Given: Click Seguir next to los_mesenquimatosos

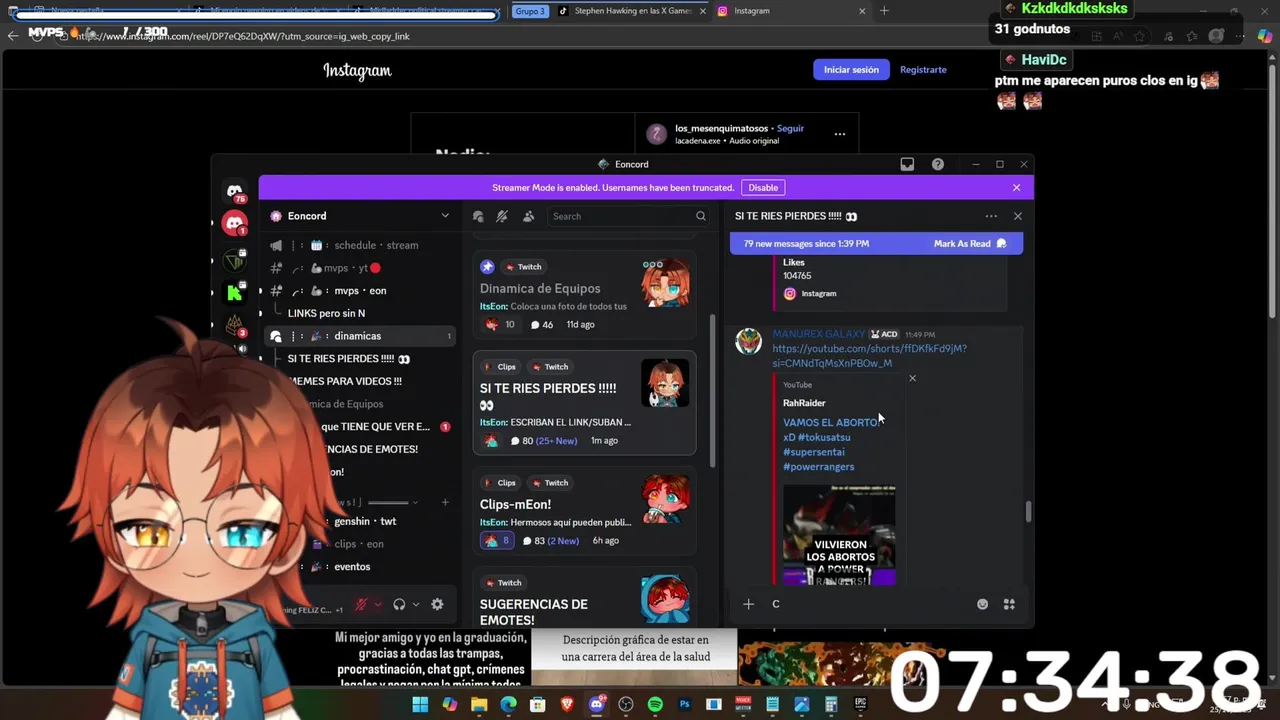Looking at the screenshot, I should (x=790, y=129).
